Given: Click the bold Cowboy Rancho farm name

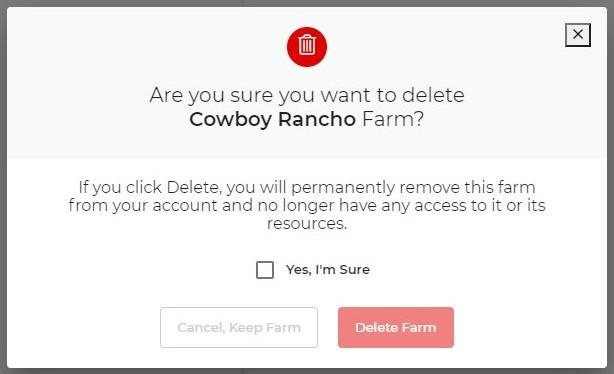Looking at the screenshot, I should [273, 119].
